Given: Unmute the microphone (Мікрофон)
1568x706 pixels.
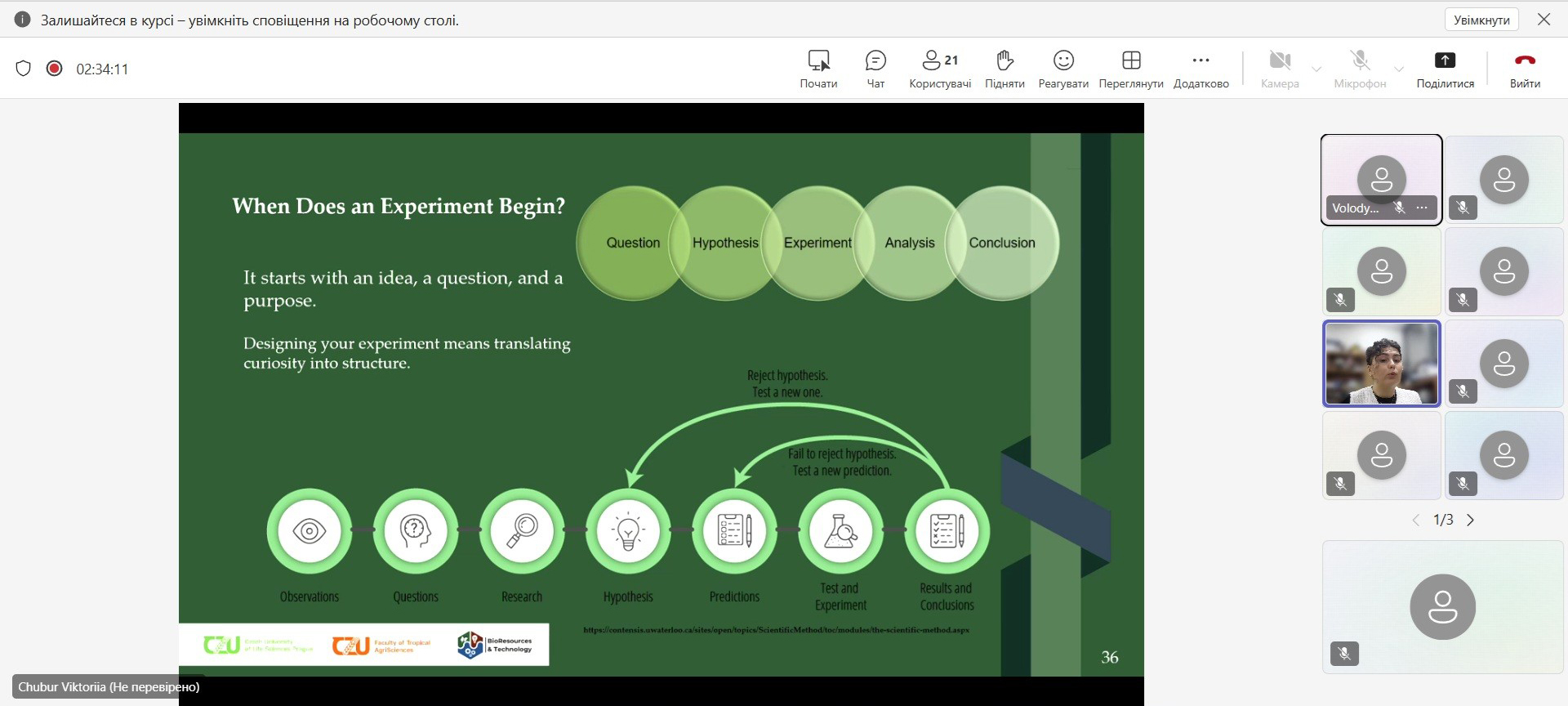Looking at the screenshot, I should (1359, 69).
